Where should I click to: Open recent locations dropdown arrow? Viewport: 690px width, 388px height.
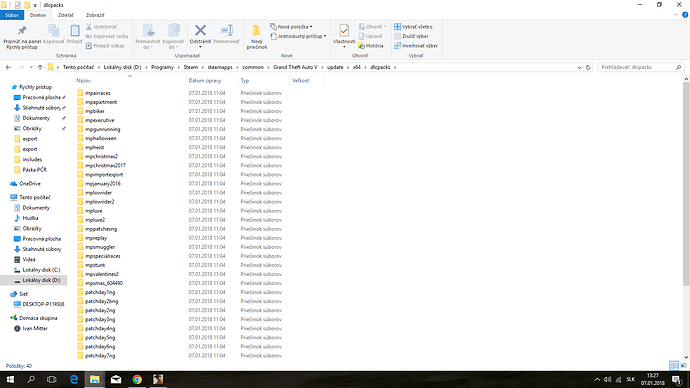[x=31, y=67]
